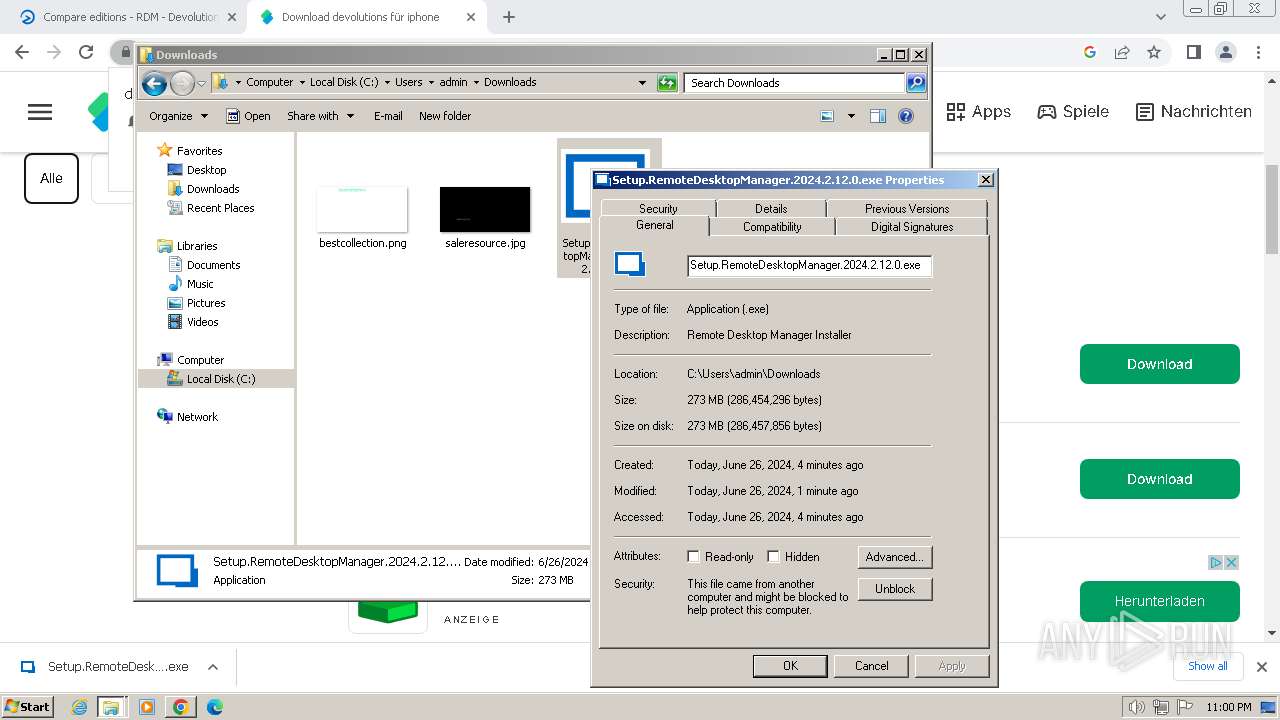Open Chrome profile avatar icon
The height and width of the screenshot is (720, 1280).
click(x=1225, y=52)
